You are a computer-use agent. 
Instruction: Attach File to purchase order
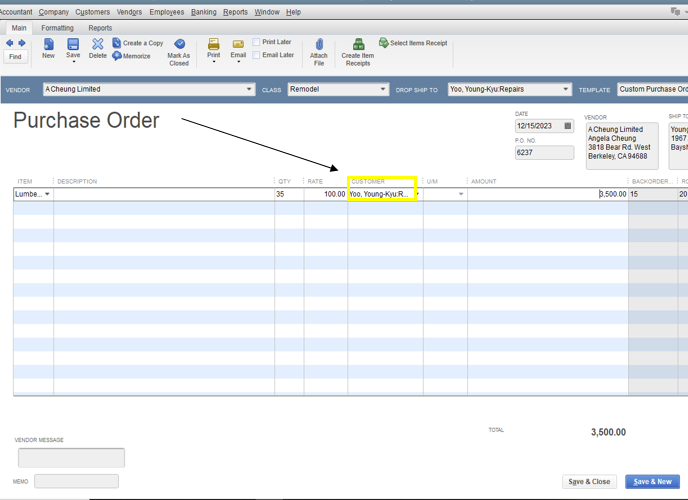[x=319, y=52]
